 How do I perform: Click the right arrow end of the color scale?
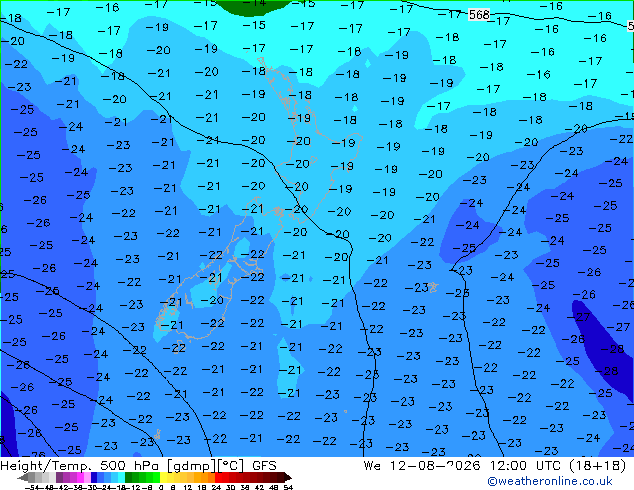pyautogui.click(x=288, y=477)
